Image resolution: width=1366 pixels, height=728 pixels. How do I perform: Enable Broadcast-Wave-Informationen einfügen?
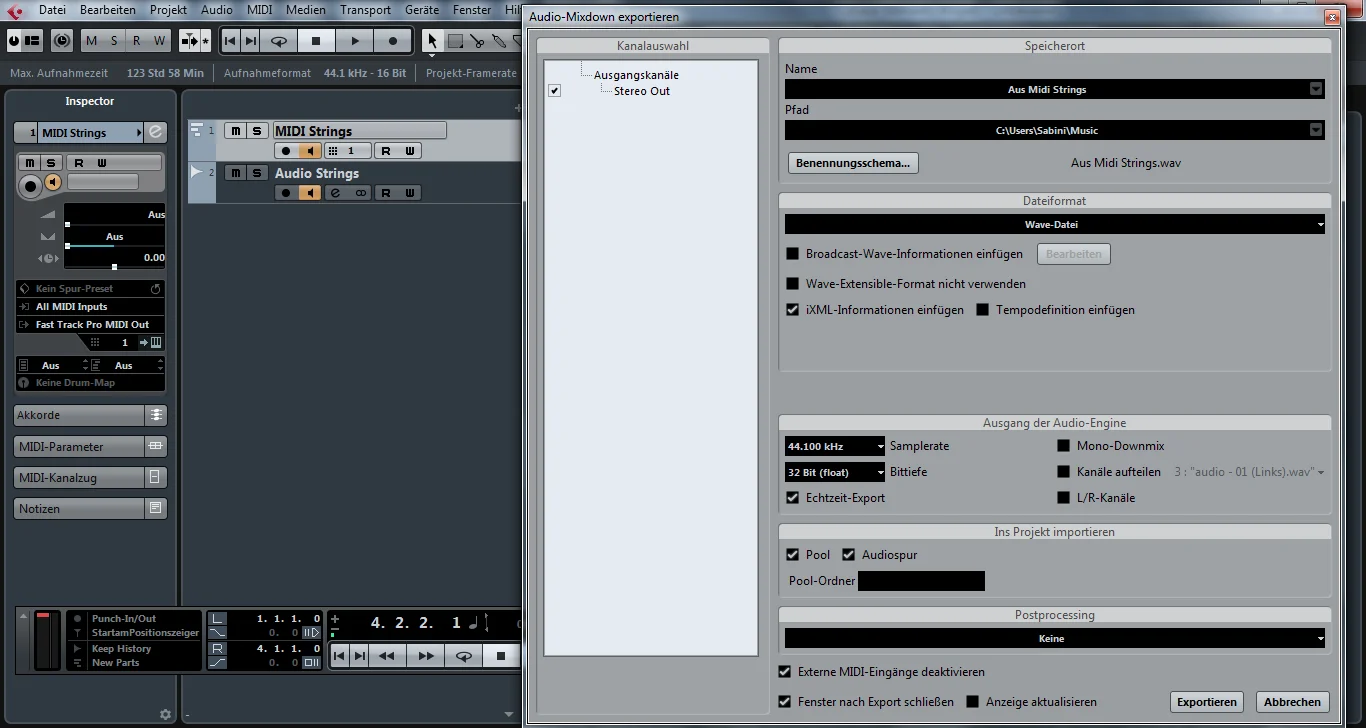point(793,254)
